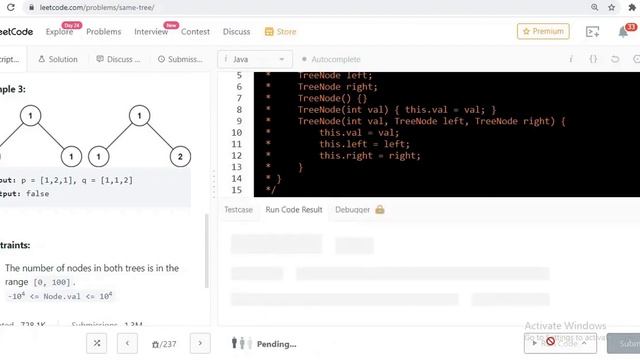This screenshot has height=360, width=640.
Task: Open notifications bell icon
Action: pyautogui.click(x=623, y=32)
